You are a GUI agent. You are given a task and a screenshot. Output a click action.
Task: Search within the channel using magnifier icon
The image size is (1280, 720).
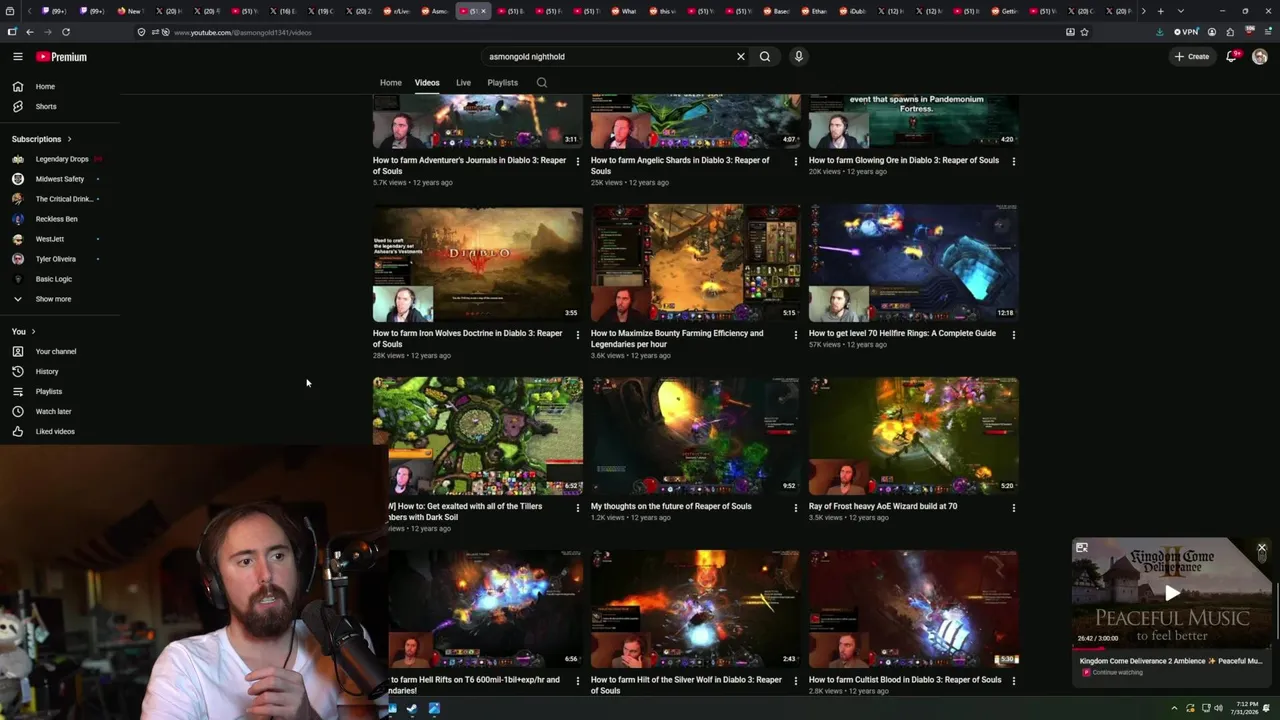pos(542,83)
